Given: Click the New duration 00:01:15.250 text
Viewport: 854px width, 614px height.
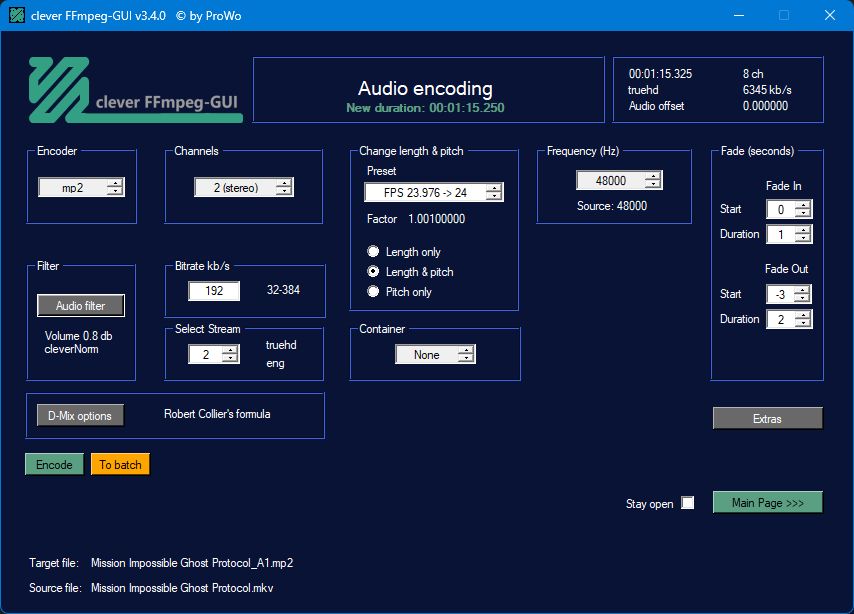Looking at the screenshot, I should (425, 108).
